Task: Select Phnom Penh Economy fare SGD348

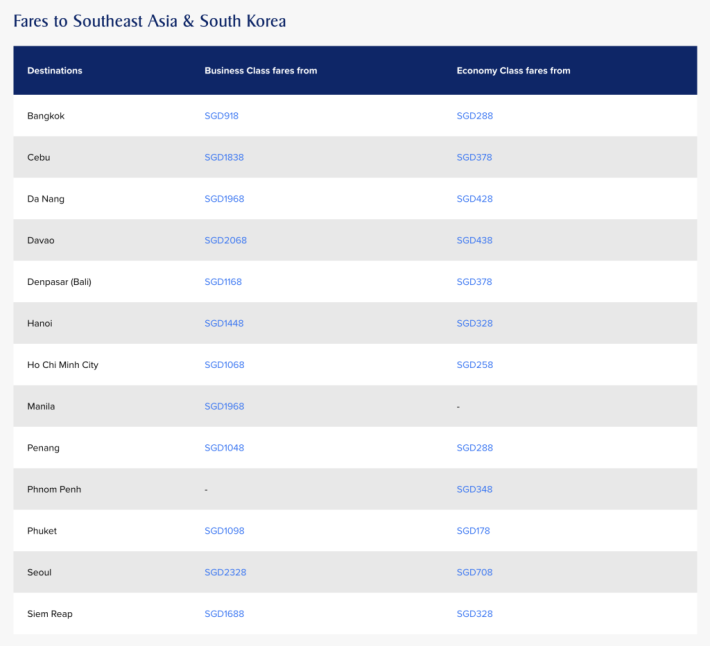Action: 474,490
